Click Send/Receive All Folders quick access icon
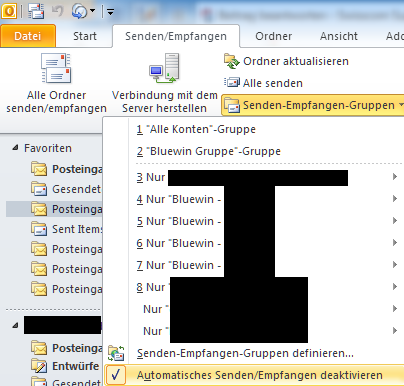 [36, 12]
